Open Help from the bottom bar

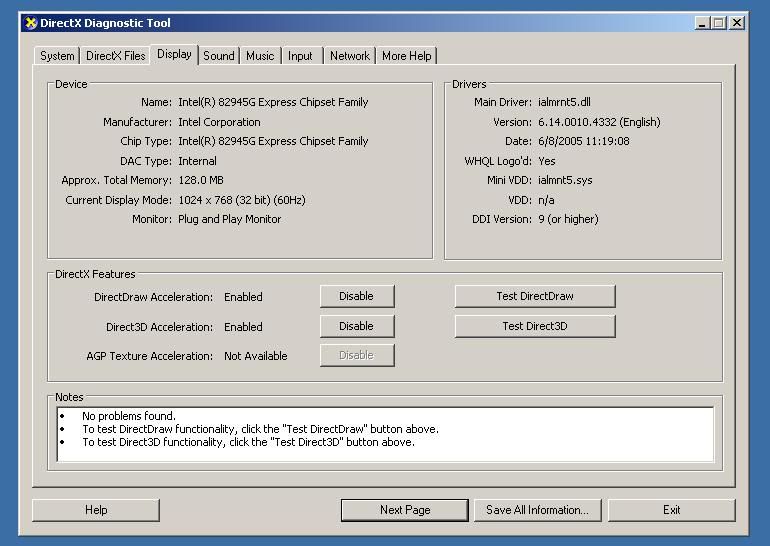(x=96, y=510)
